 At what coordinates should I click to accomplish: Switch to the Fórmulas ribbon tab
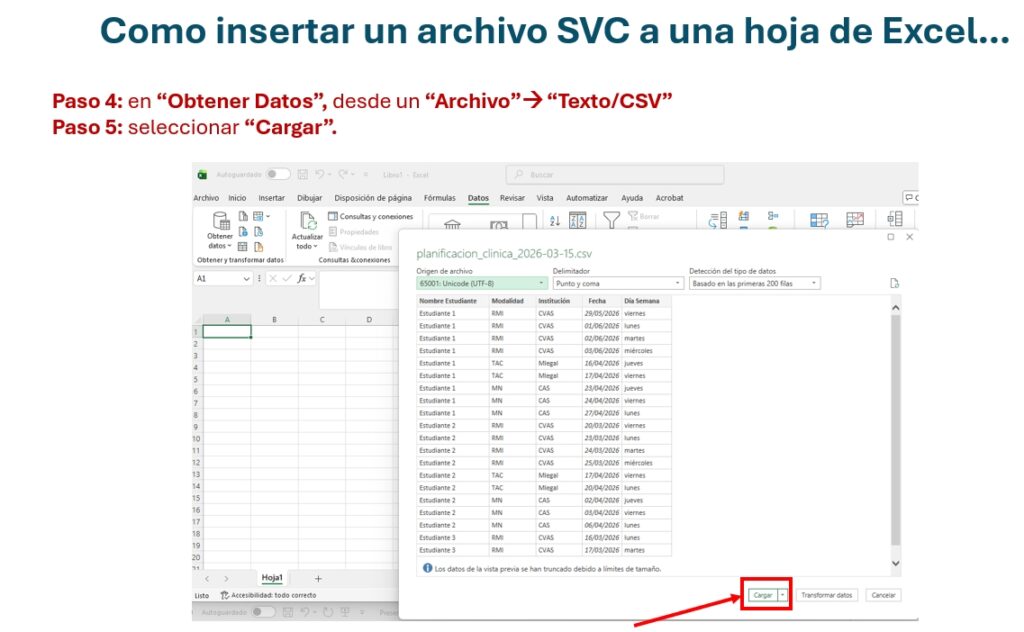click(440, 198)
